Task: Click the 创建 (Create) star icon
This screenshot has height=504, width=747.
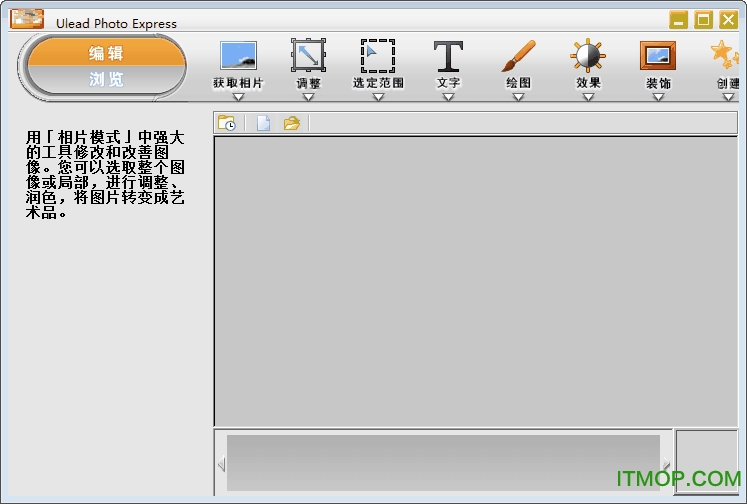Action: [x=725, y=54]
